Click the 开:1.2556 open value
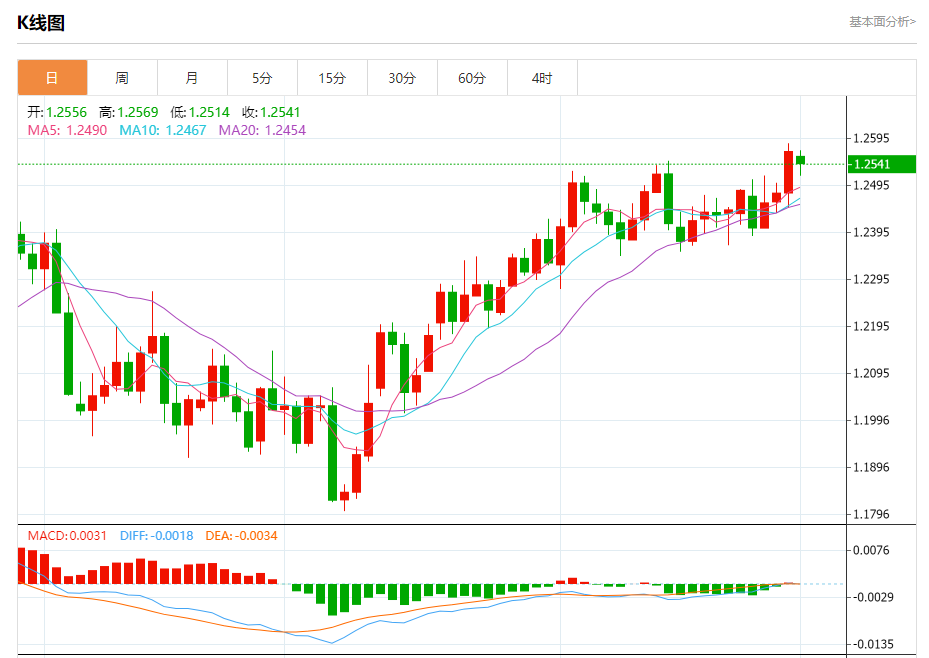The width and height of the screenshot is (929, 658). (57, 112)
